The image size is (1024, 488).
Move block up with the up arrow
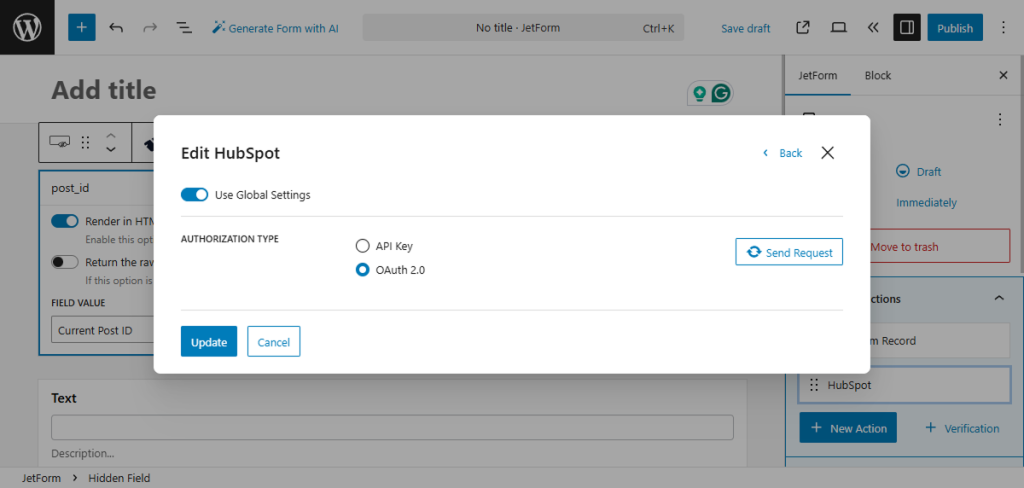point(111,136)
